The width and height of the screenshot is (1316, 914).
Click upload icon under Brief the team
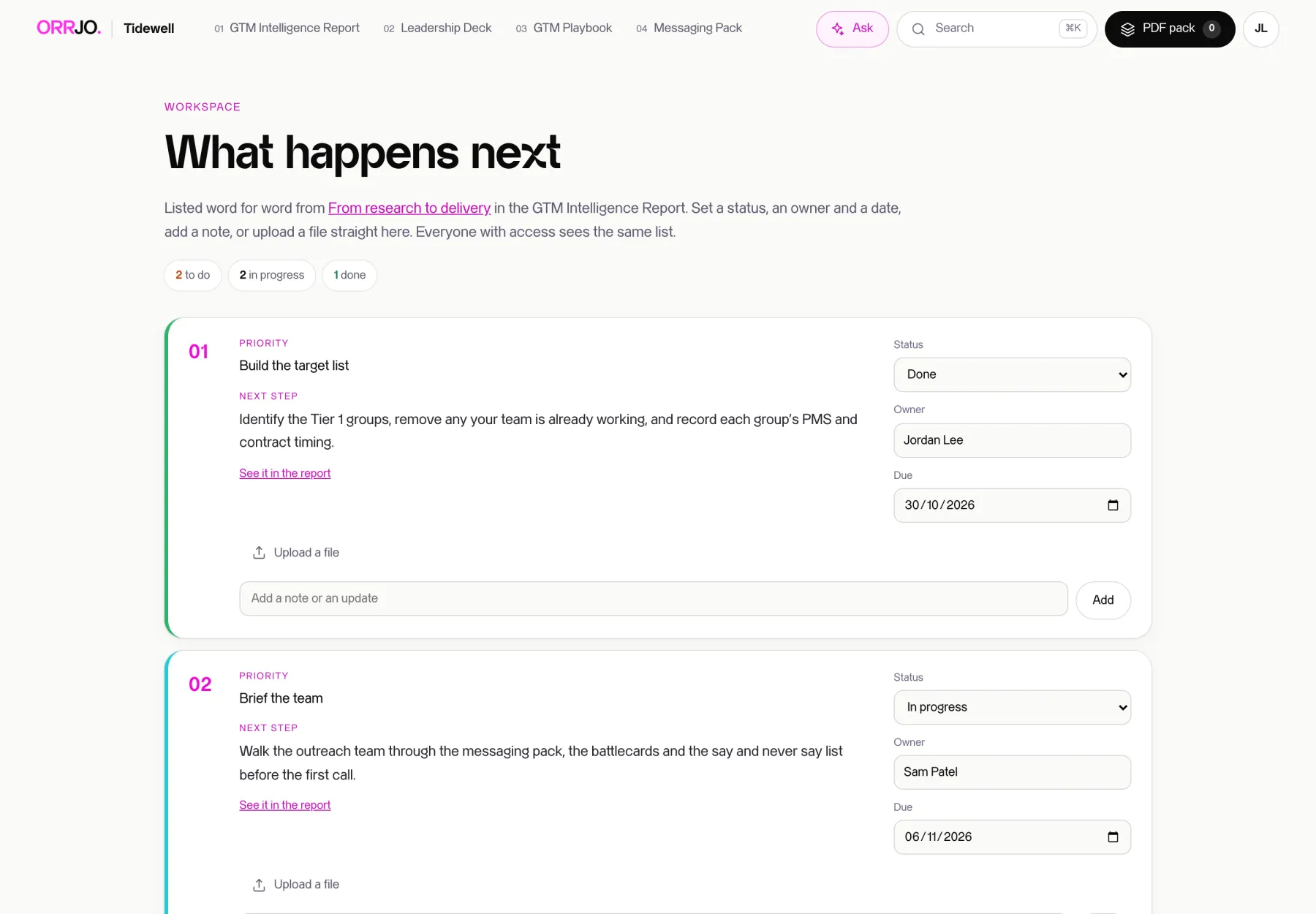(x=259, y=885)
